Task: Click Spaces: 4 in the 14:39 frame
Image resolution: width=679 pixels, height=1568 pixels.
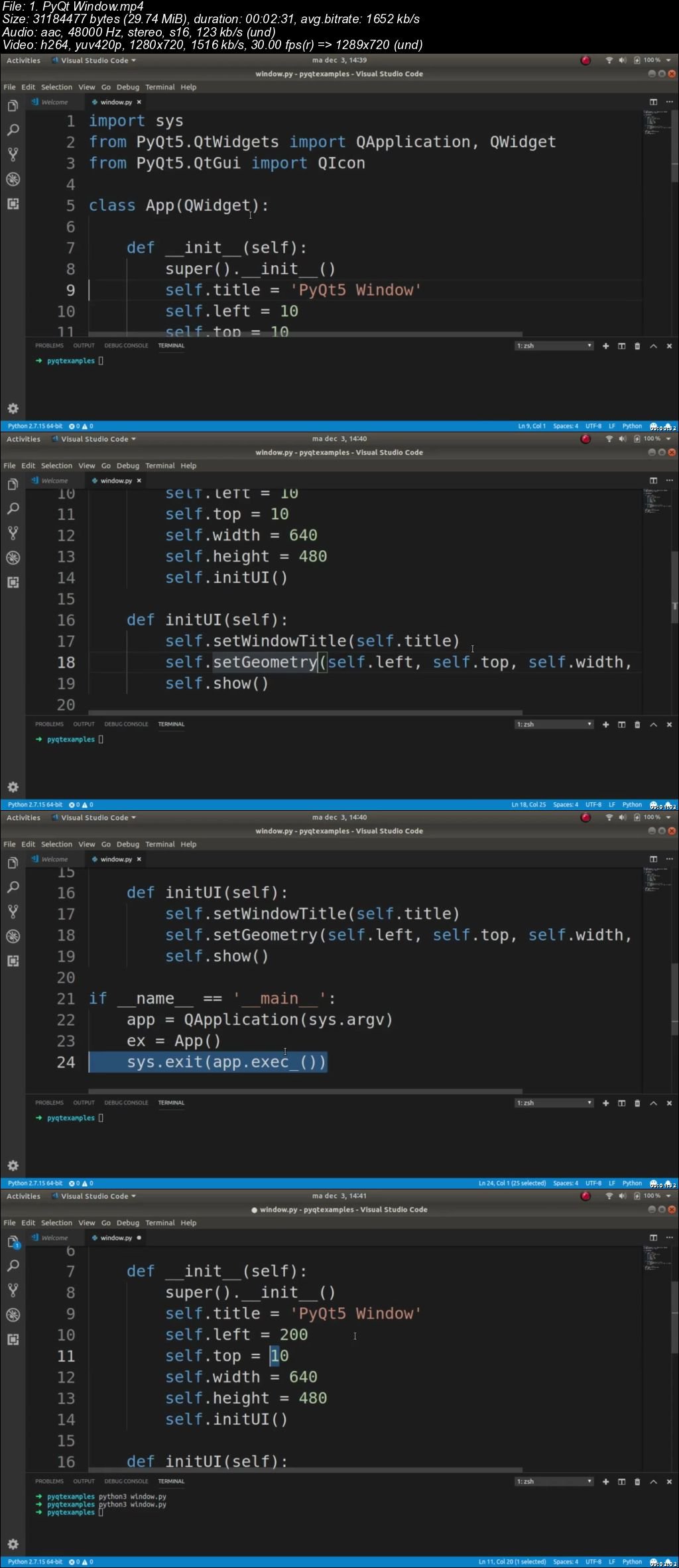Action: click(566, 426)
